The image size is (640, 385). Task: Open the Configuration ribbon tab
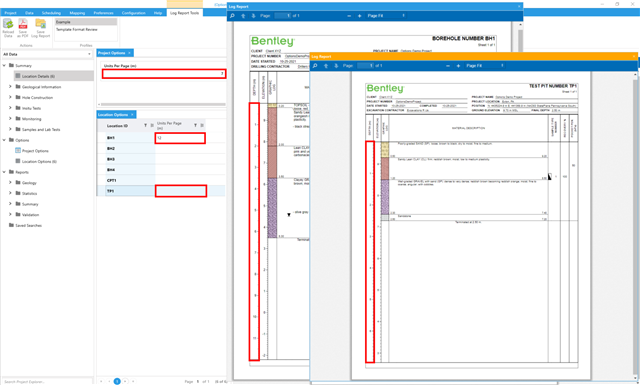(x=133, y=13)
